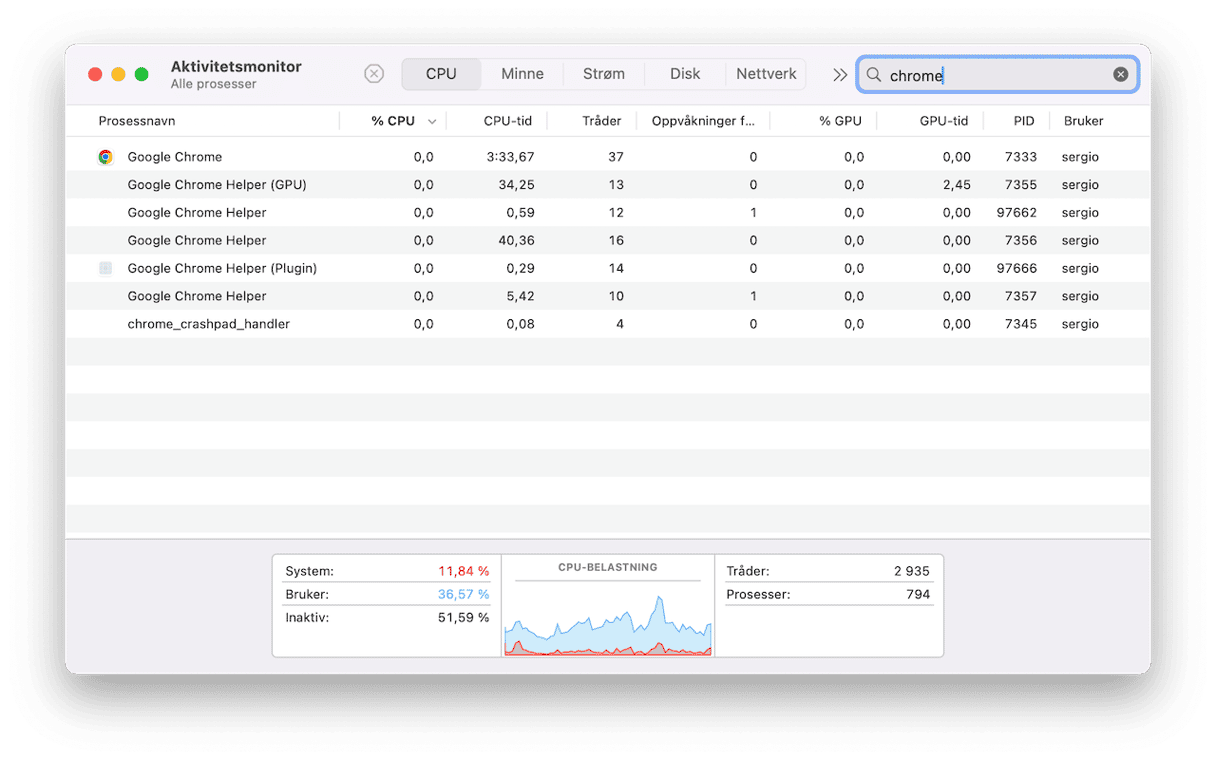This screenshot has height=760, width=1216.
Task: Sort by Bruker column header
Action: click(x=1084, y=121)
